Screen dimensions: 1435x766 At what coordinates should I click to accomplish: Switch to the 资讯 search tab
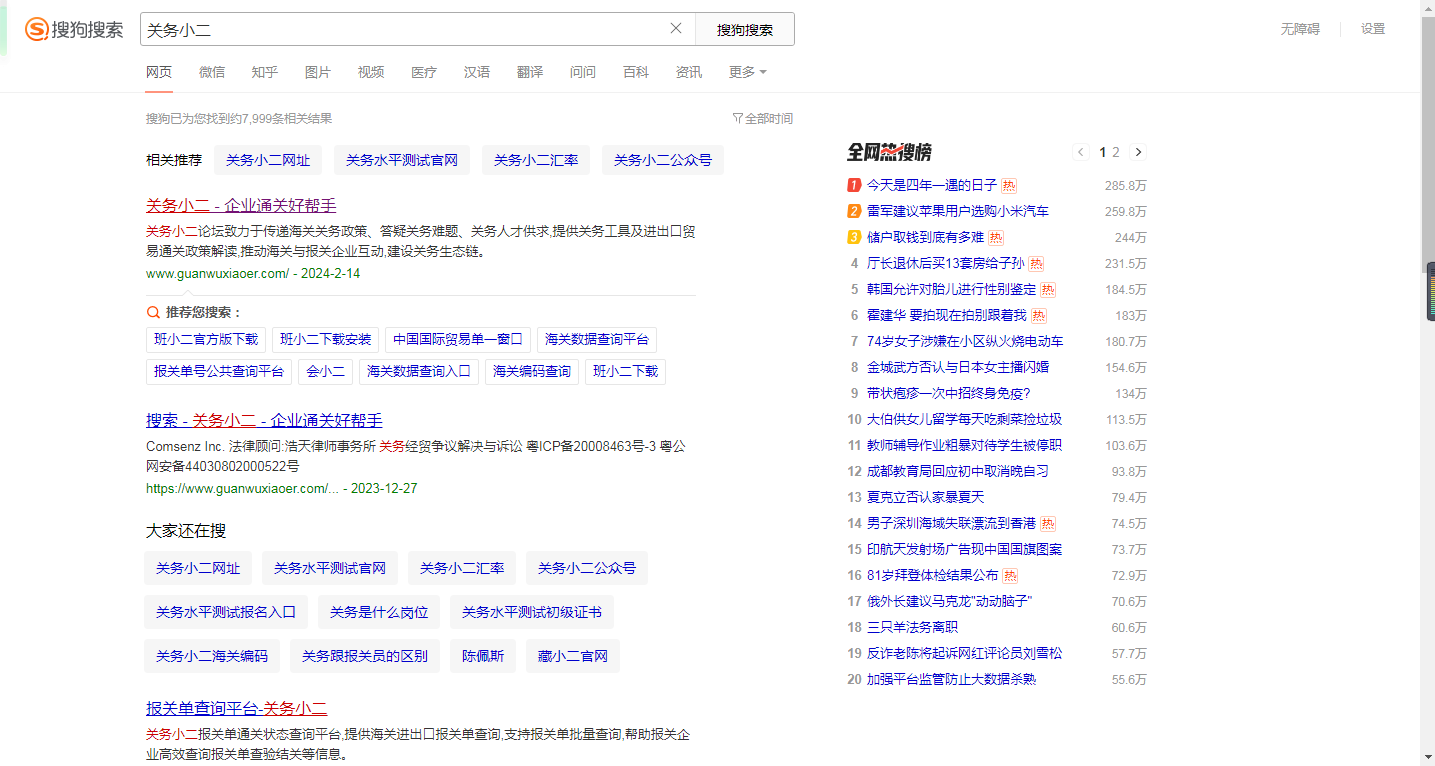(x=689, y=72)
